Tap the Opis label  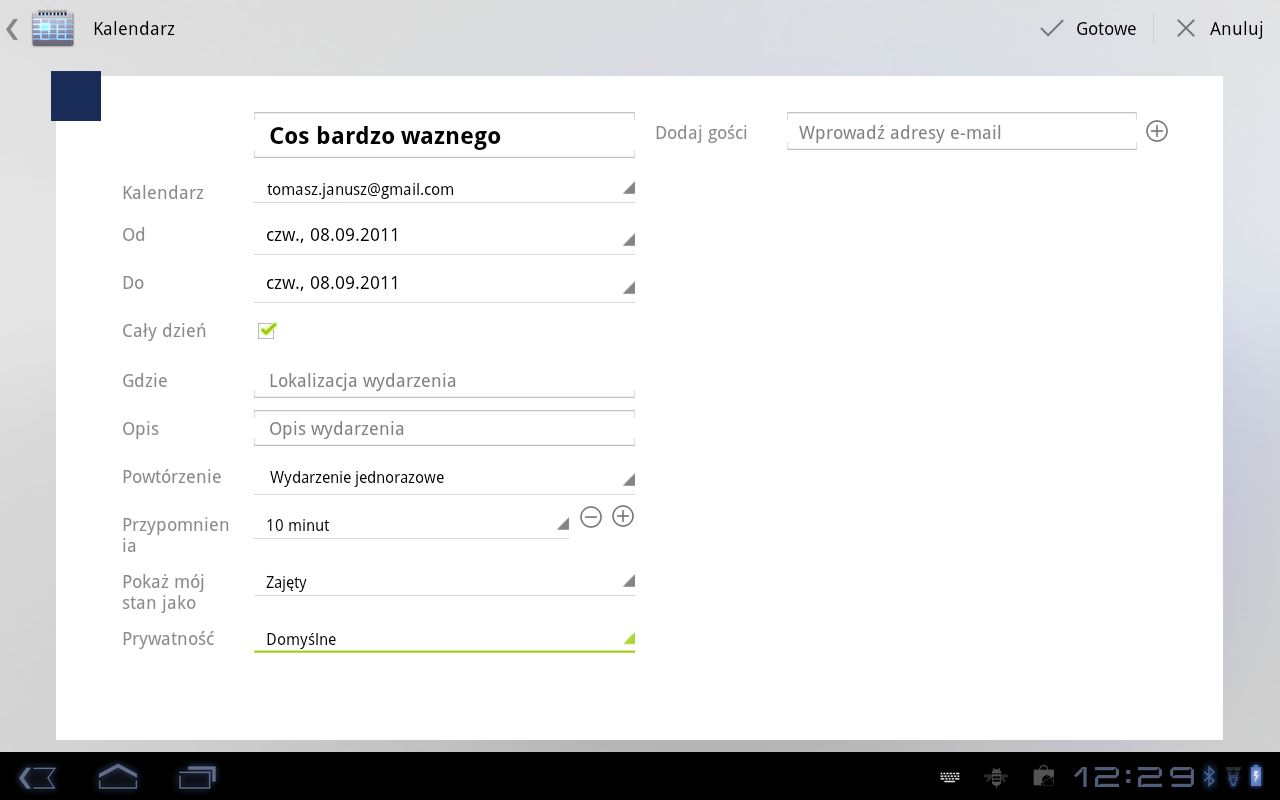(x=140, y=429)
